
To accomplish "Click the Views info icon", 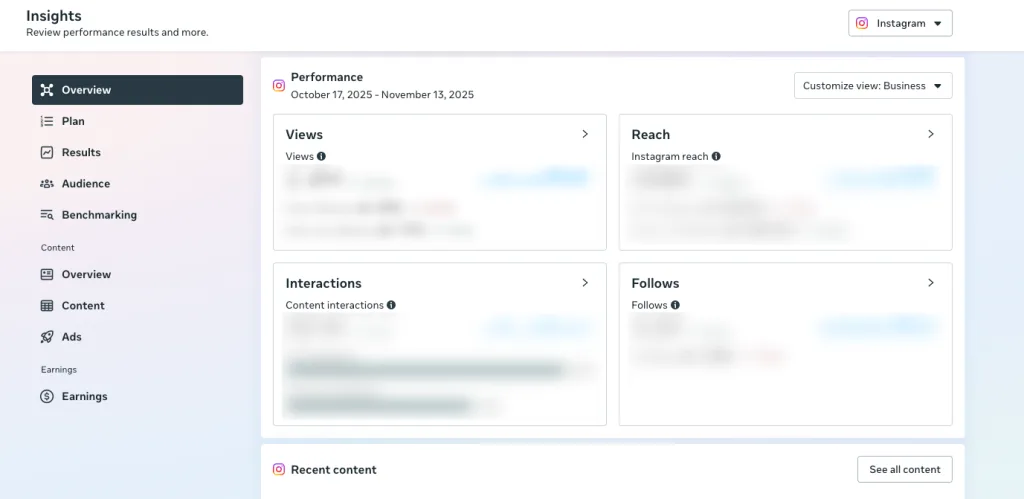I will click(x=321, y=157).
